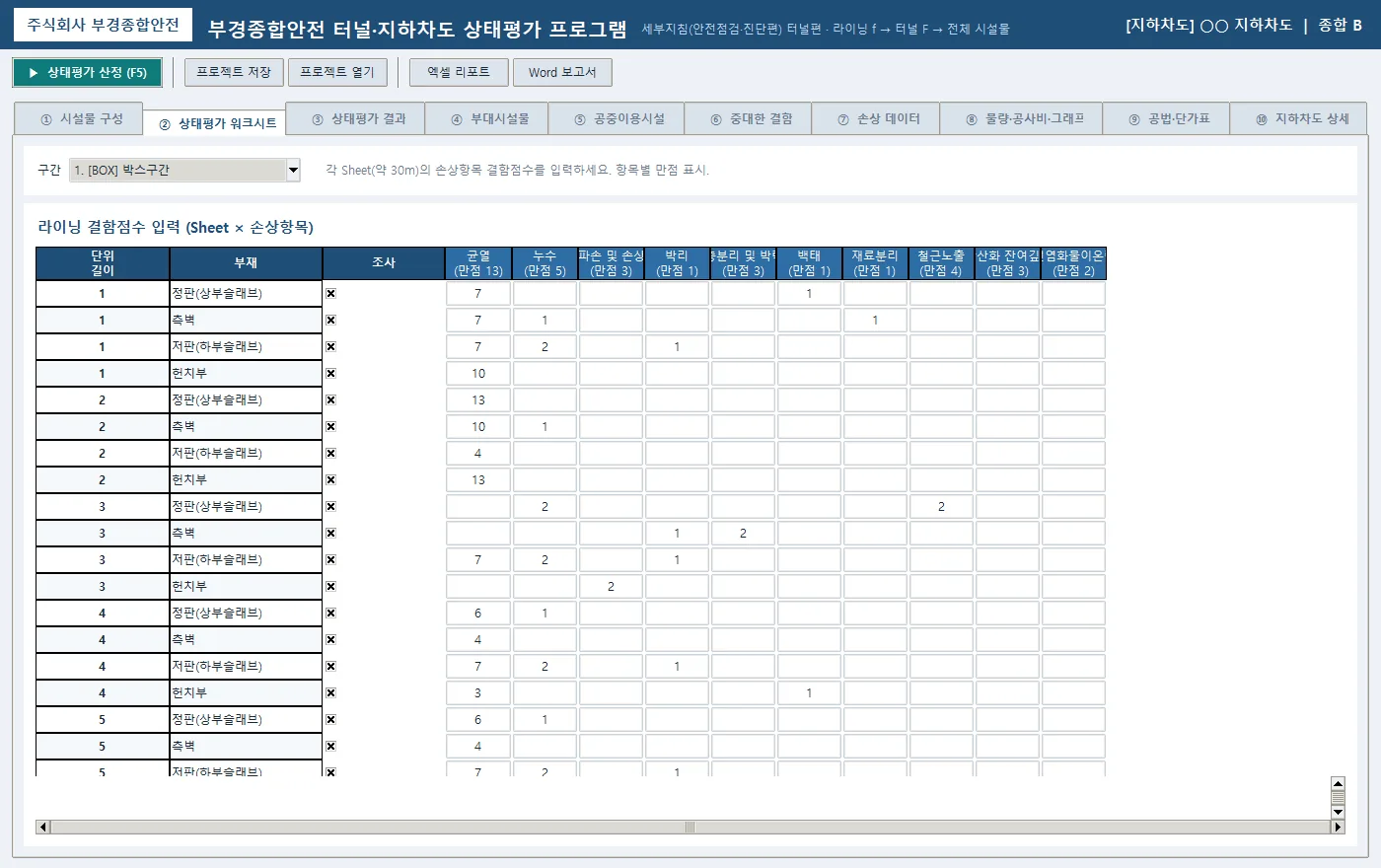Uncheck 조사 for unit 2 저판(하부슬래브) row
1381x868 pixels.
pos(331,454)
